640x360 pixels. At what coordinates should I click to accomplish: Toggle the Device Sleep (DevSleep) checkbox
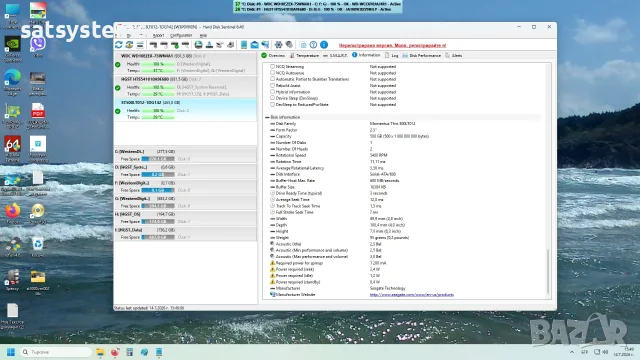point(272,98)
